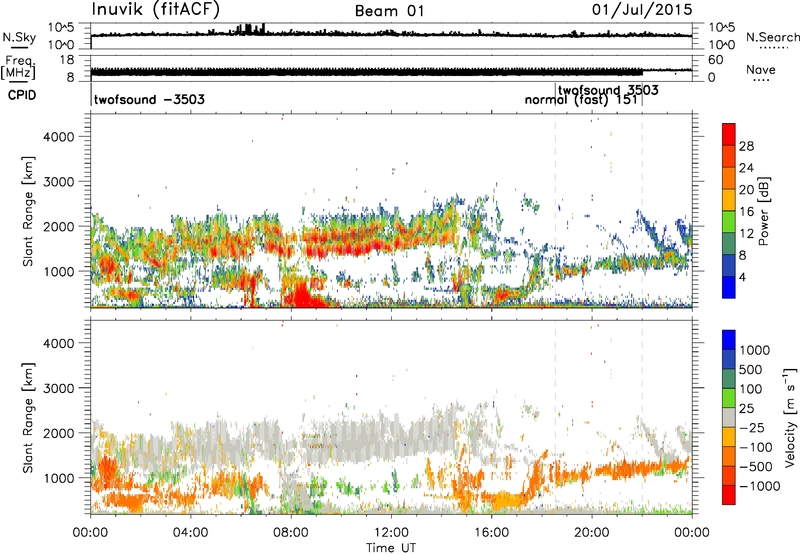Click the 'Power [dB]' colorbar title
Screen dimensions: 800x554
pyautogui.click(x=764, y=211)
